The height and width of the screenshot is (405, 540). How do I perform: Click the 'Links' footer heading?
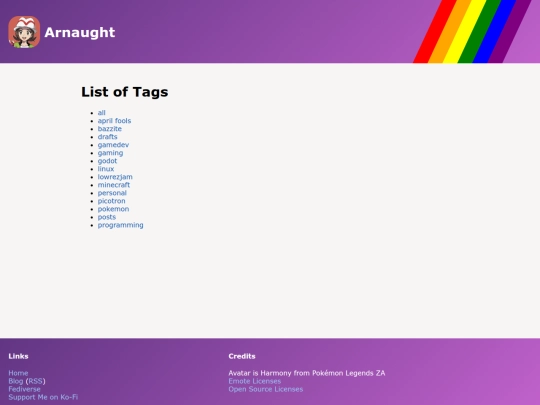click(x=18, y=356)
